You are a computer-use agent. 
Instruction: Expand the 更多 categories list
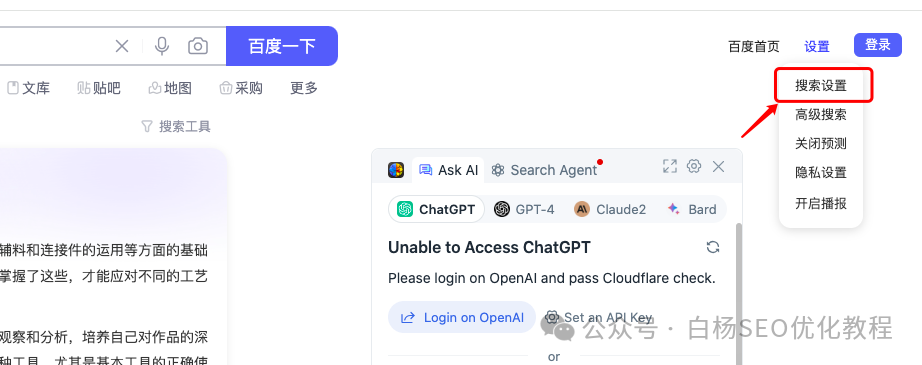(304, 88)
